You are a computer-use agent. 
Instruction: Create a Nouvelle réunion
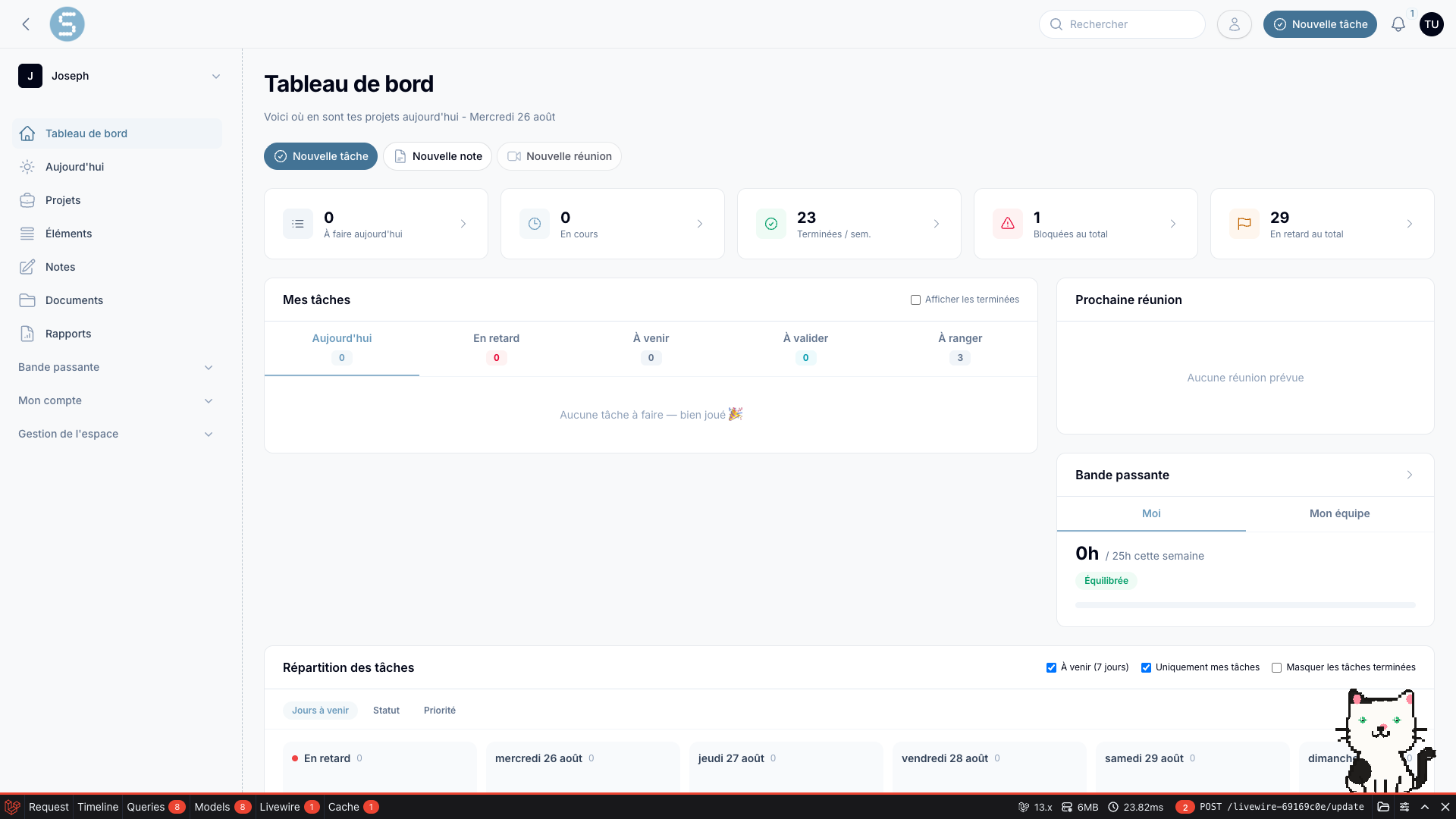(x=559, y=156)
